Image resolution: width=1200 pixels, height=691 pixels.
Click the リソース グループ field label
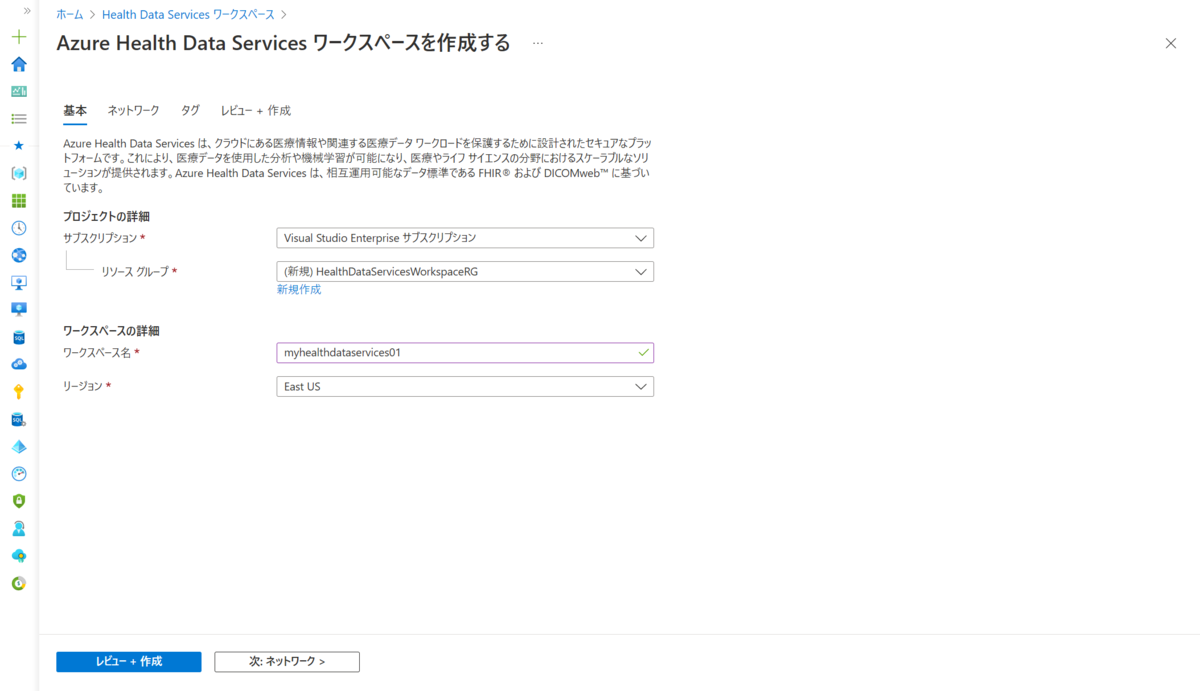(139, 272)
